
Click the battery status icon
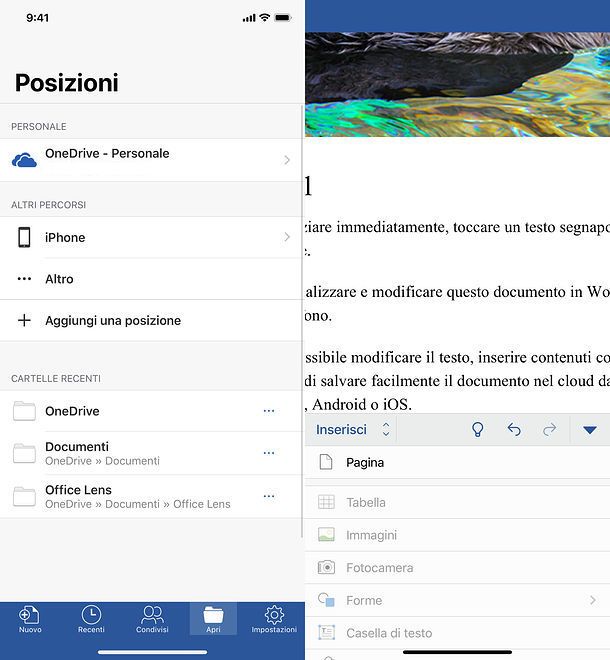coord(283,18)
